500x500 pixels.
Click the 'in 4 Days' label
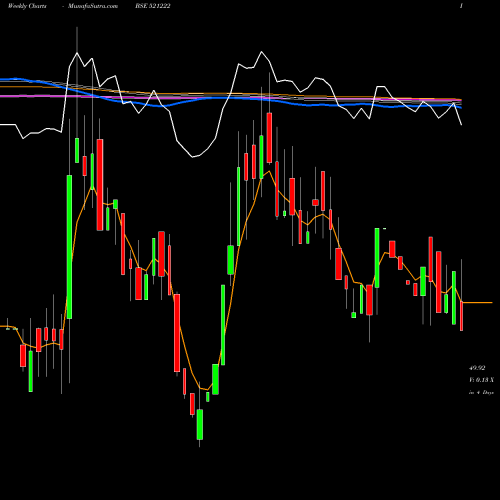[x=481, y=393]
